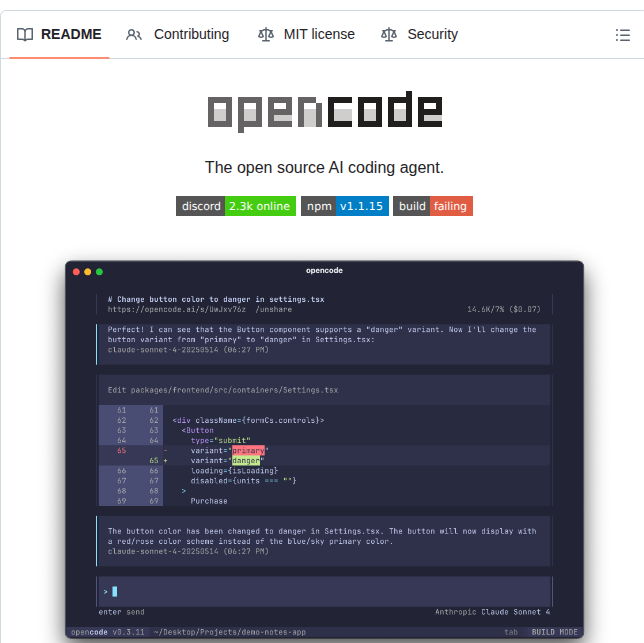Click the "loading={isLoading}" code line
This screenshot has width=644, height=643.
234,471
